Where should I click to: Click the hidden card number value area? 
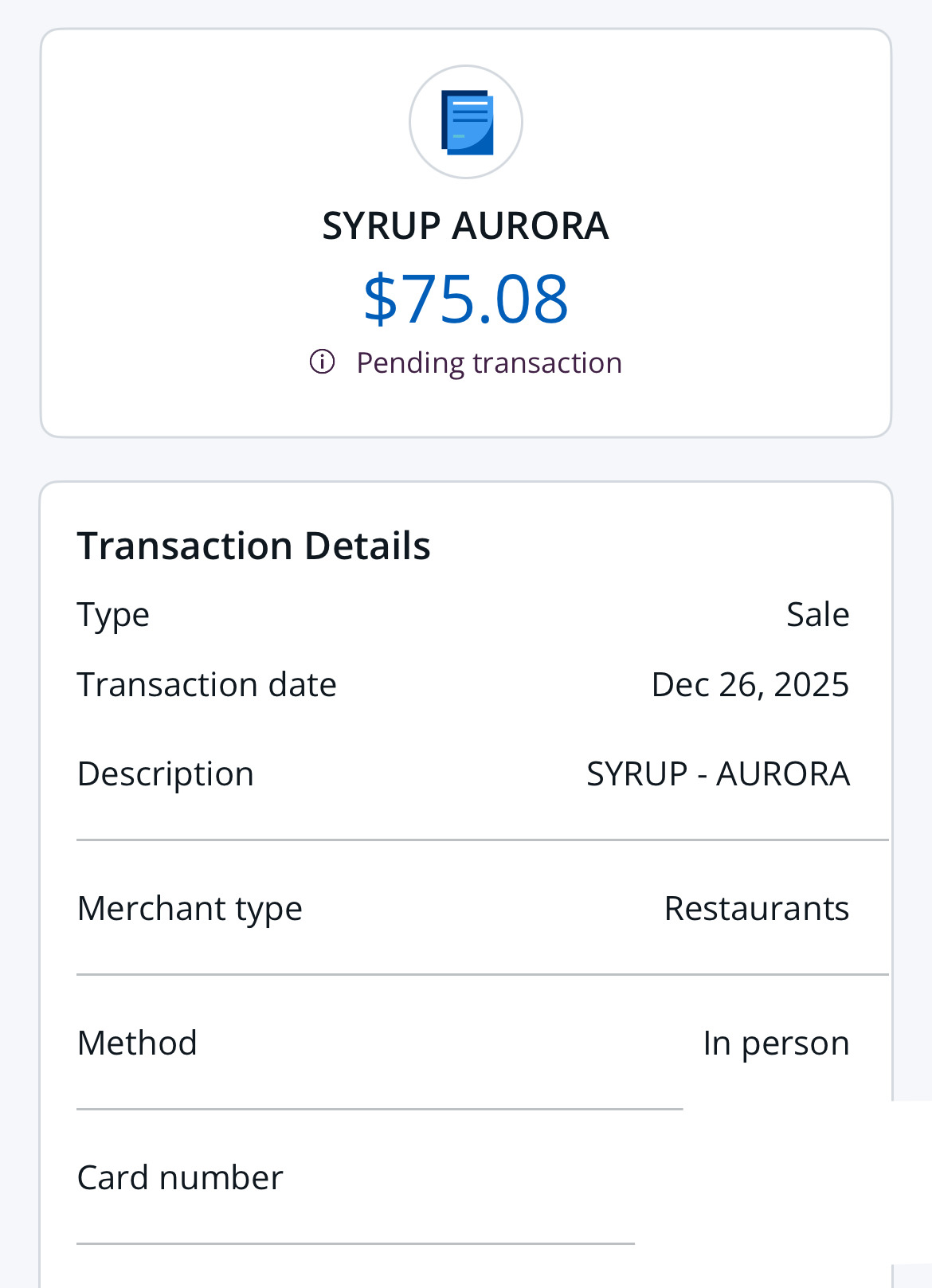click(765, 1179)
